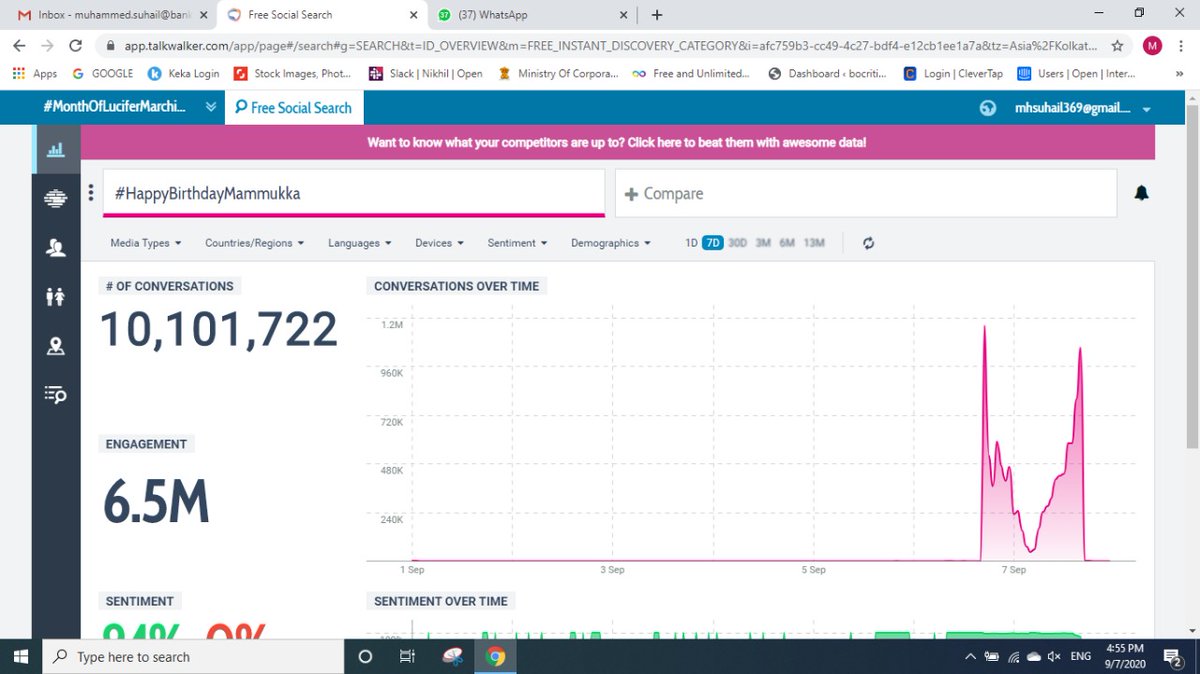Reload the page with browser refresh button
This screenshot has width=1200, height=674.
74,46
